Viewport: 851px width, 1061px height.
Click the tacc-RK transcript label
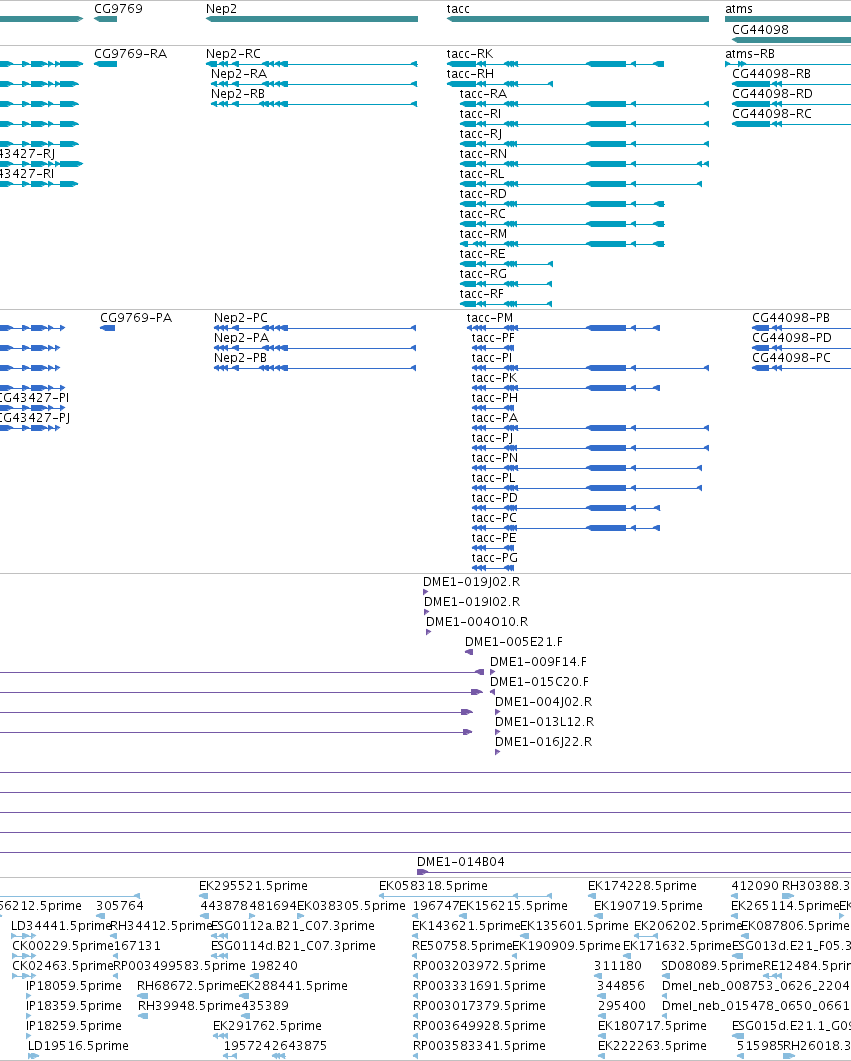coord(470,53)
